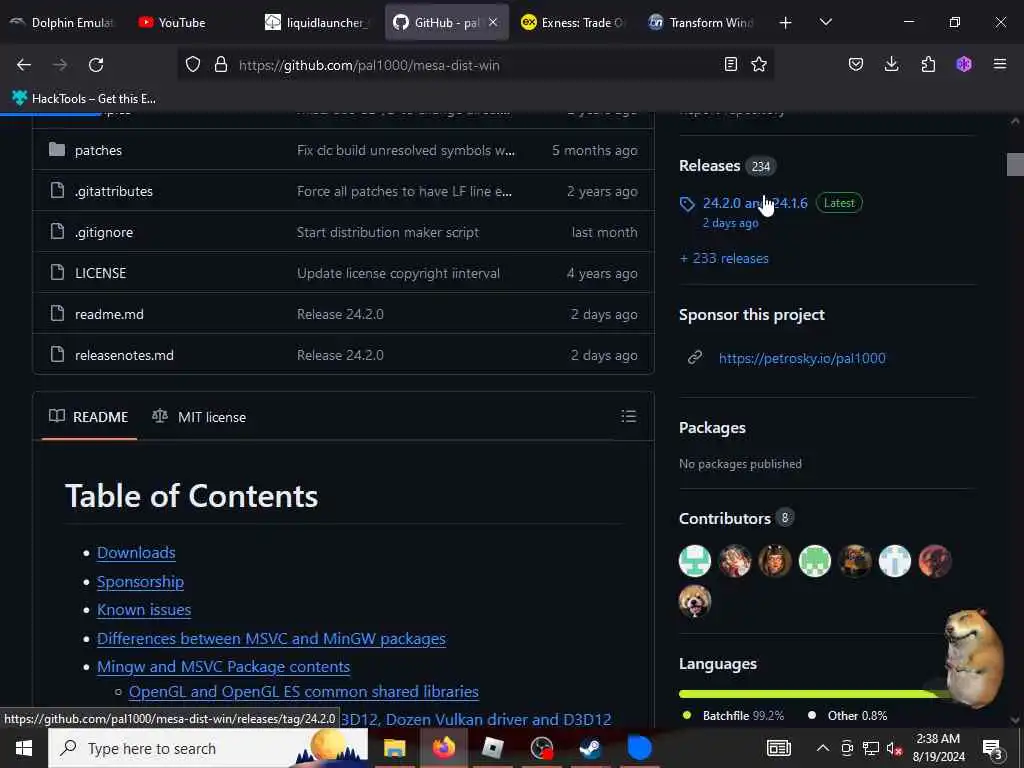Switch to the Dolphin Emulator tab

click(62, 23)
